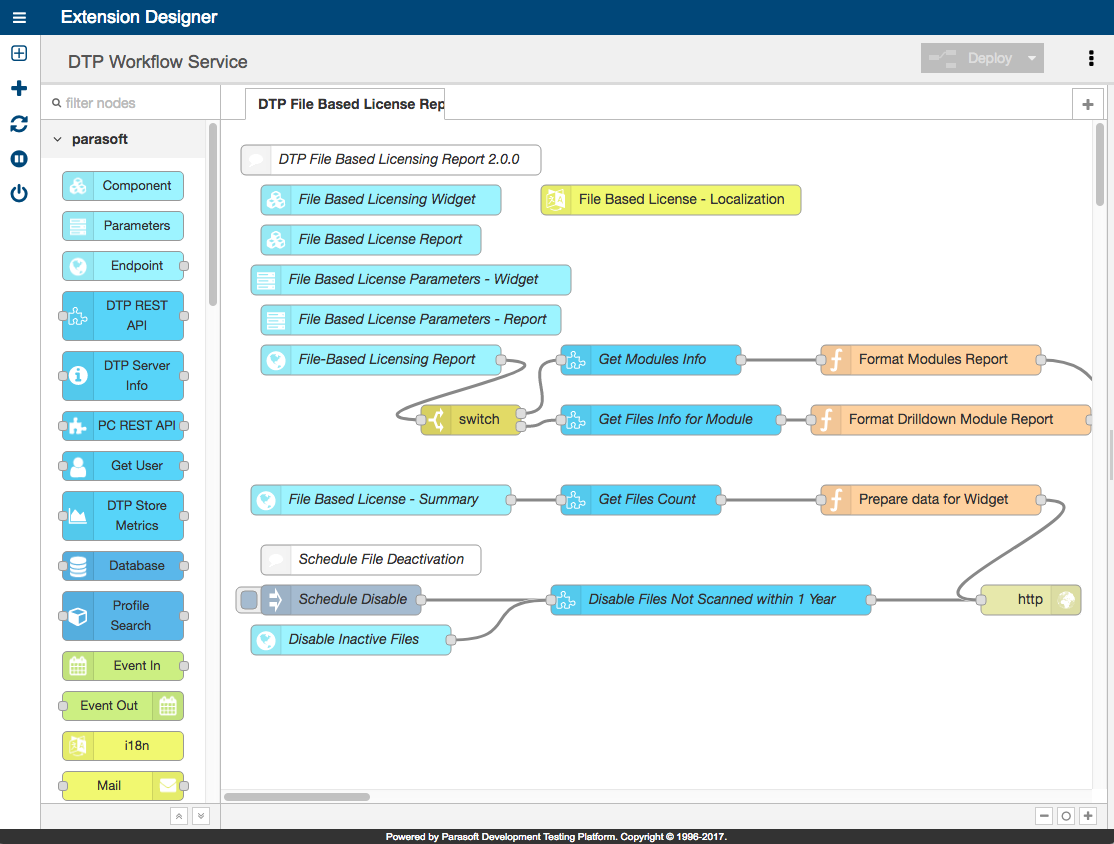
Task: Select the File Based License - Summary node
Action: pyautogui.click(x=381, y=499)
